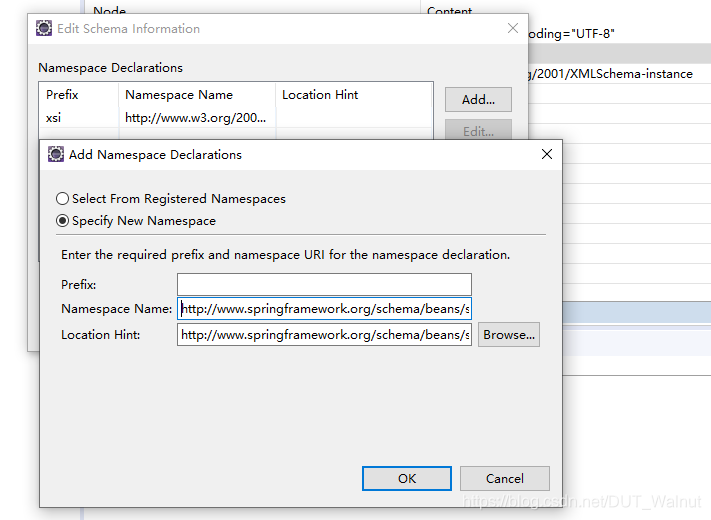This screenshot has width=711, height=520.
Task: Cancel the Add Namespace Declarations dialog
Action: click(505, 478)
